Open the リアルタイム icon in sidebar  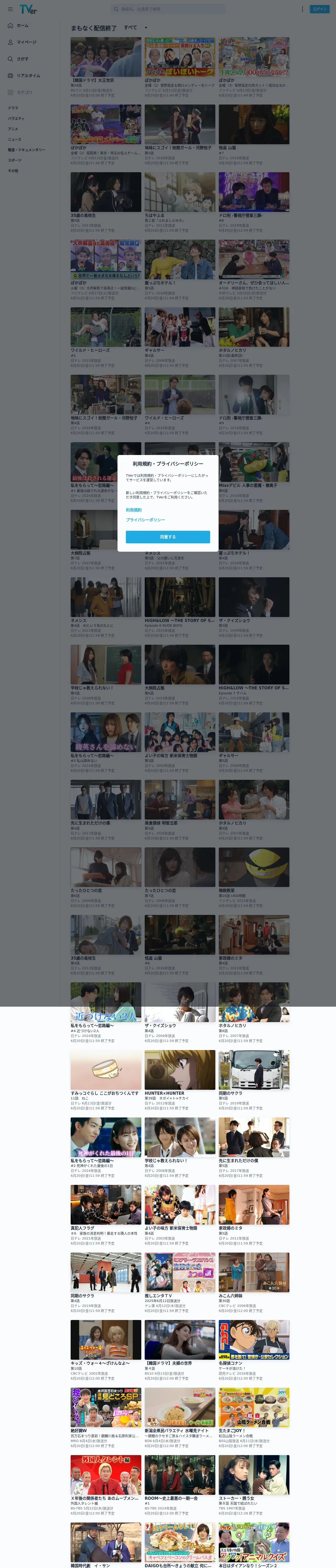click(10, 76)
